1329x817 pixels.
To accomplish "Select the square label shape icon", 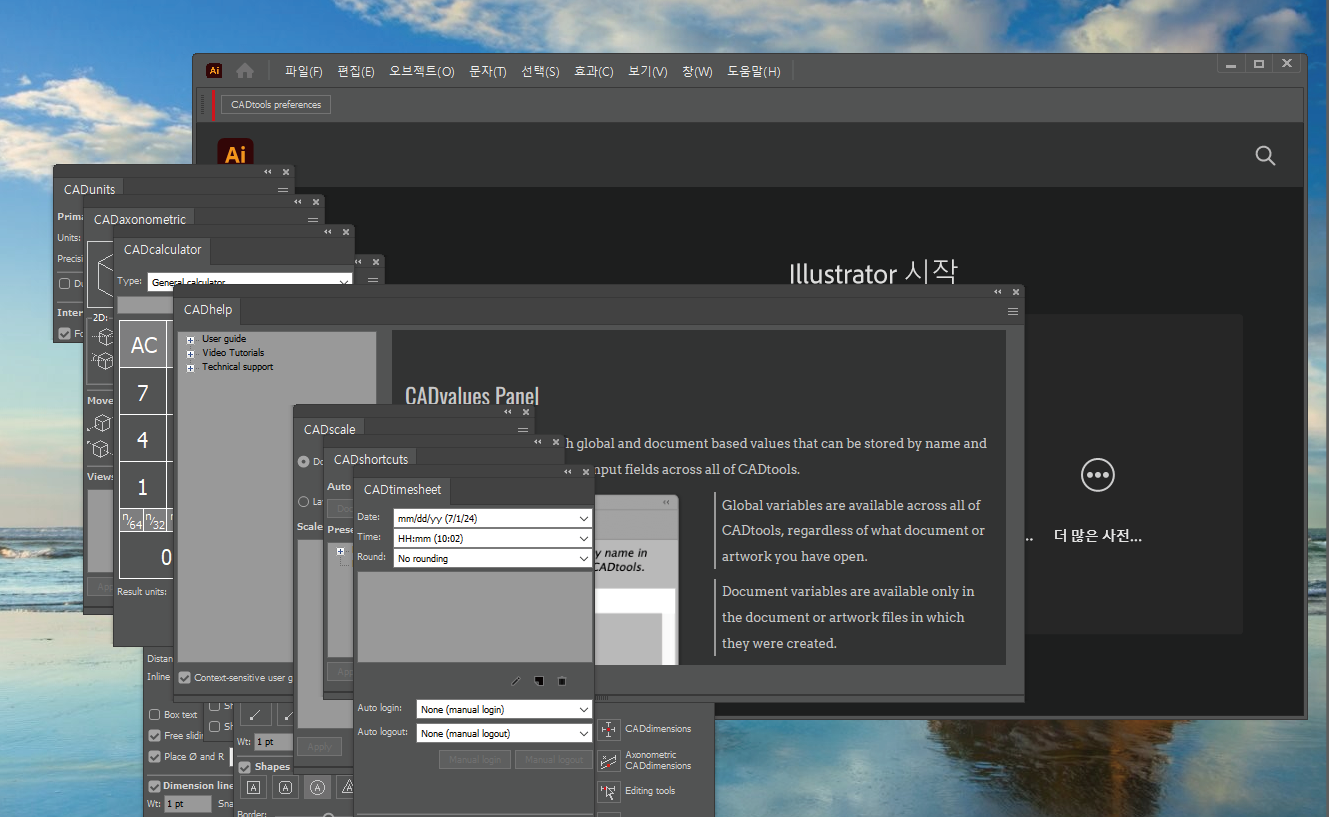I will tap(254, 788).
